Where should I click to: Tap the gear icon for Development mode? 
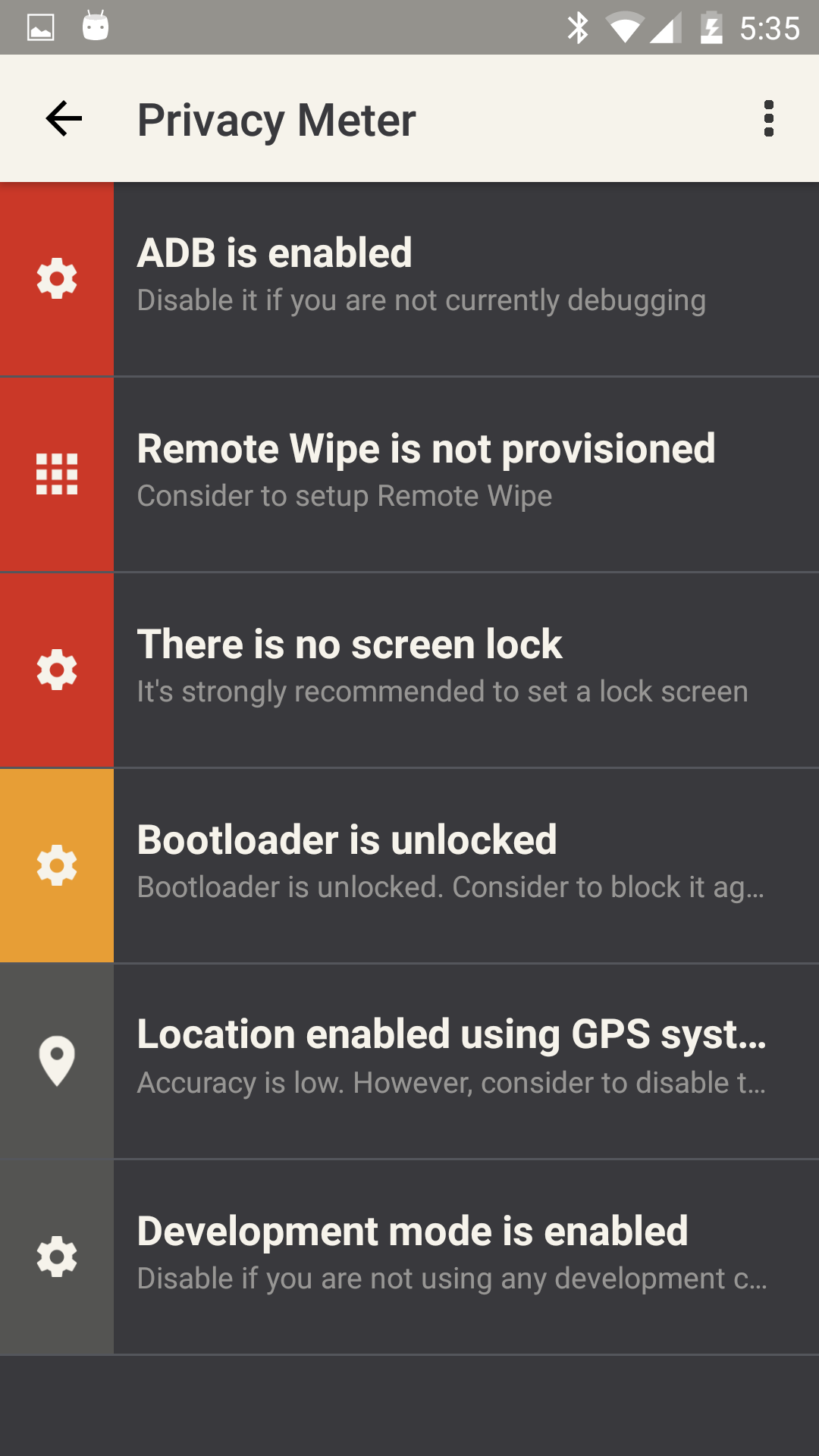click(x=57, y=1257)
